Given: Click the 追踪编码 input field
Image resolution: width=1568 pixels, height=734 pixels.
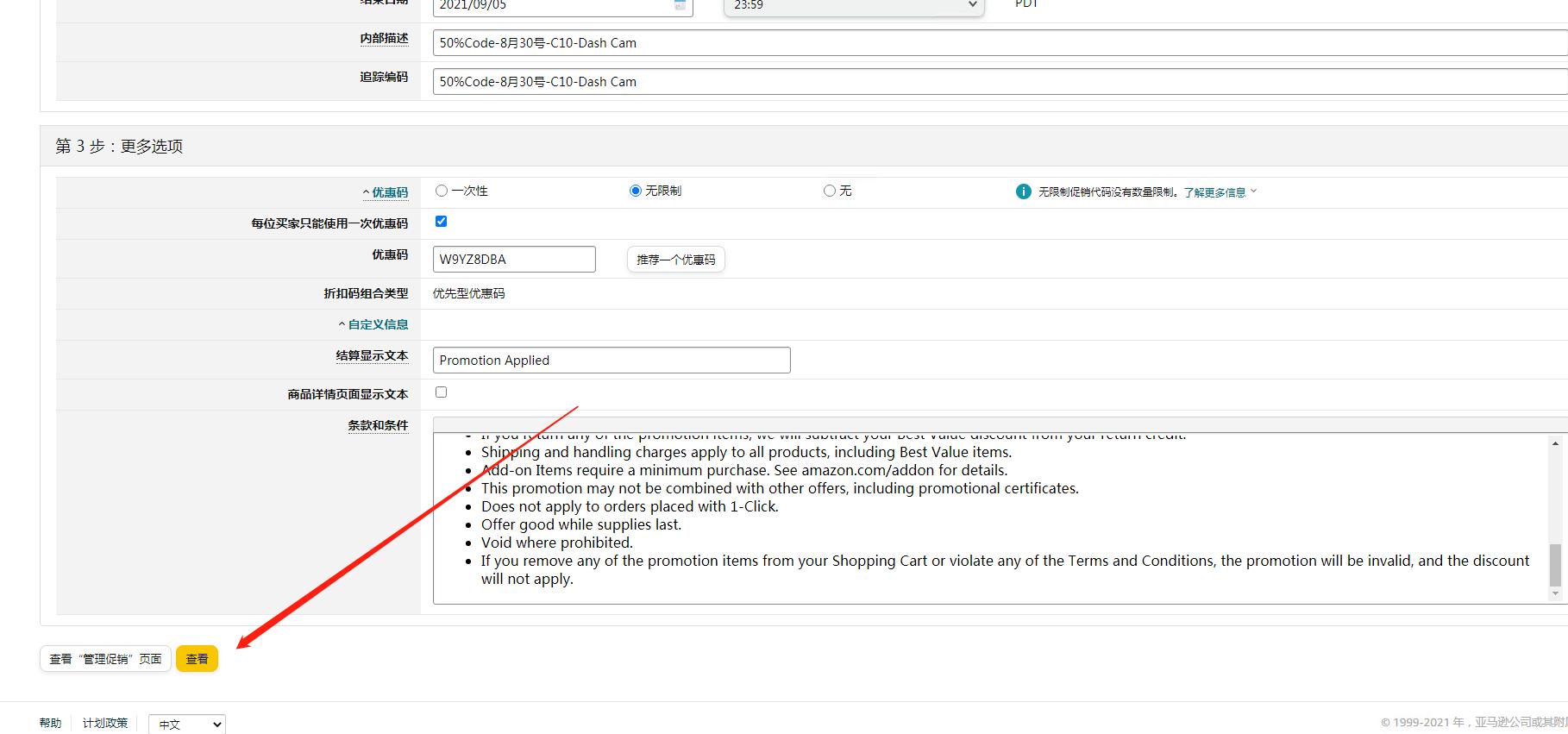Looking at the screenshot, I should click(x=1000, y=82).
